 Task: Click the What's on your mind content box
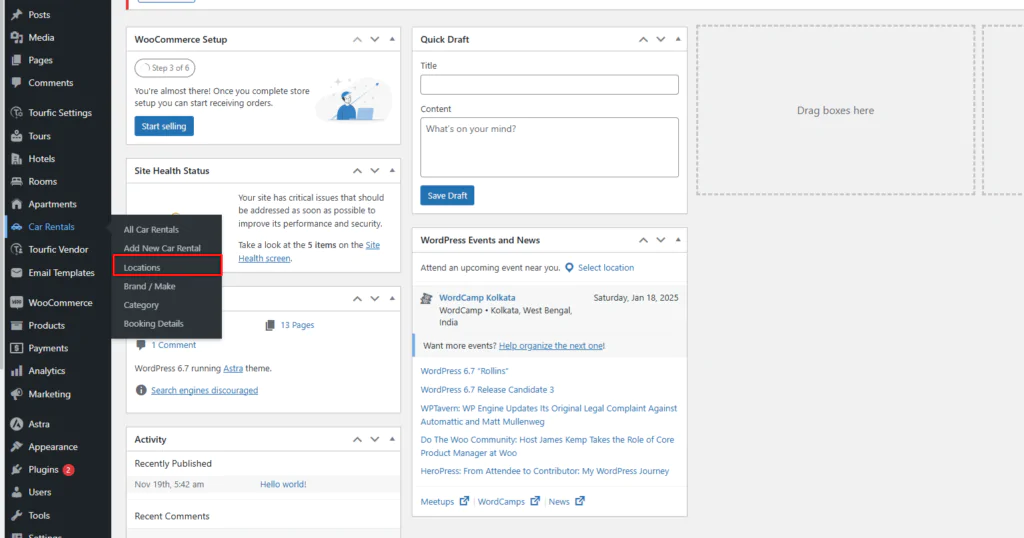[x=549, y=147]
